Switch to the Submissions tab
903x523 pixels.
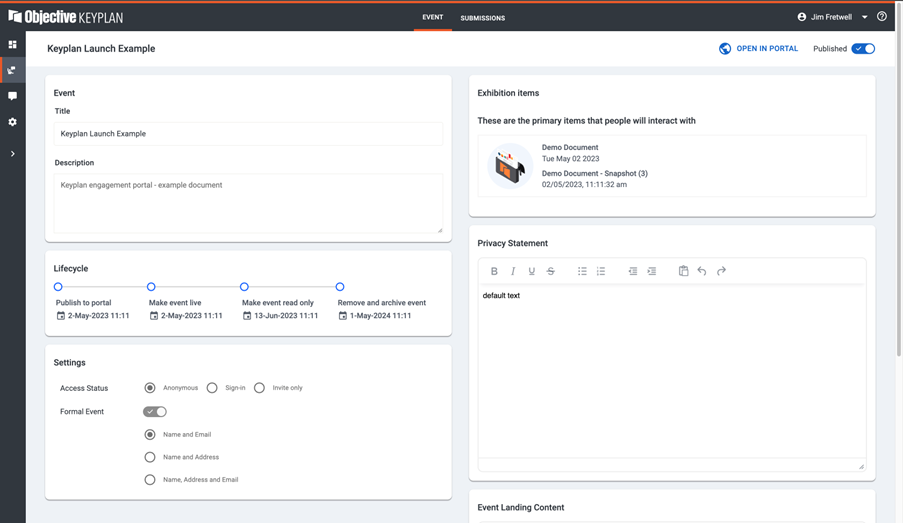[x=482, y=18]
